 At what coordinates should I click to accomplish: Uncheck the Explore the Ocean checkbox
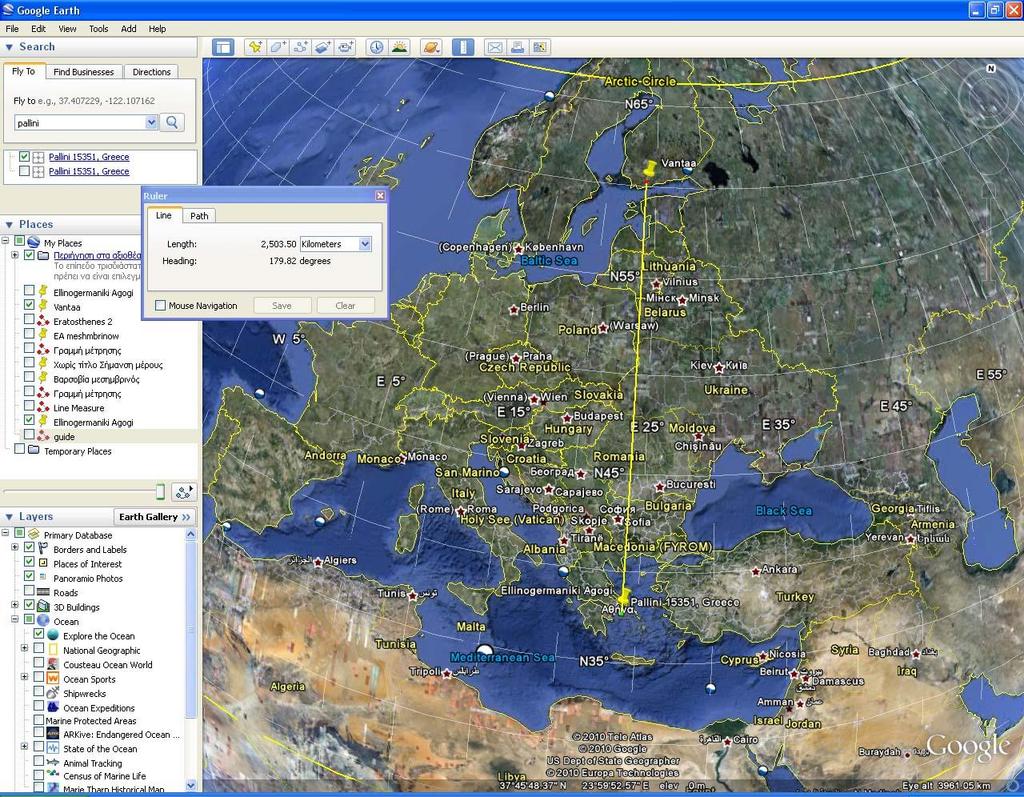click(39, 634)
